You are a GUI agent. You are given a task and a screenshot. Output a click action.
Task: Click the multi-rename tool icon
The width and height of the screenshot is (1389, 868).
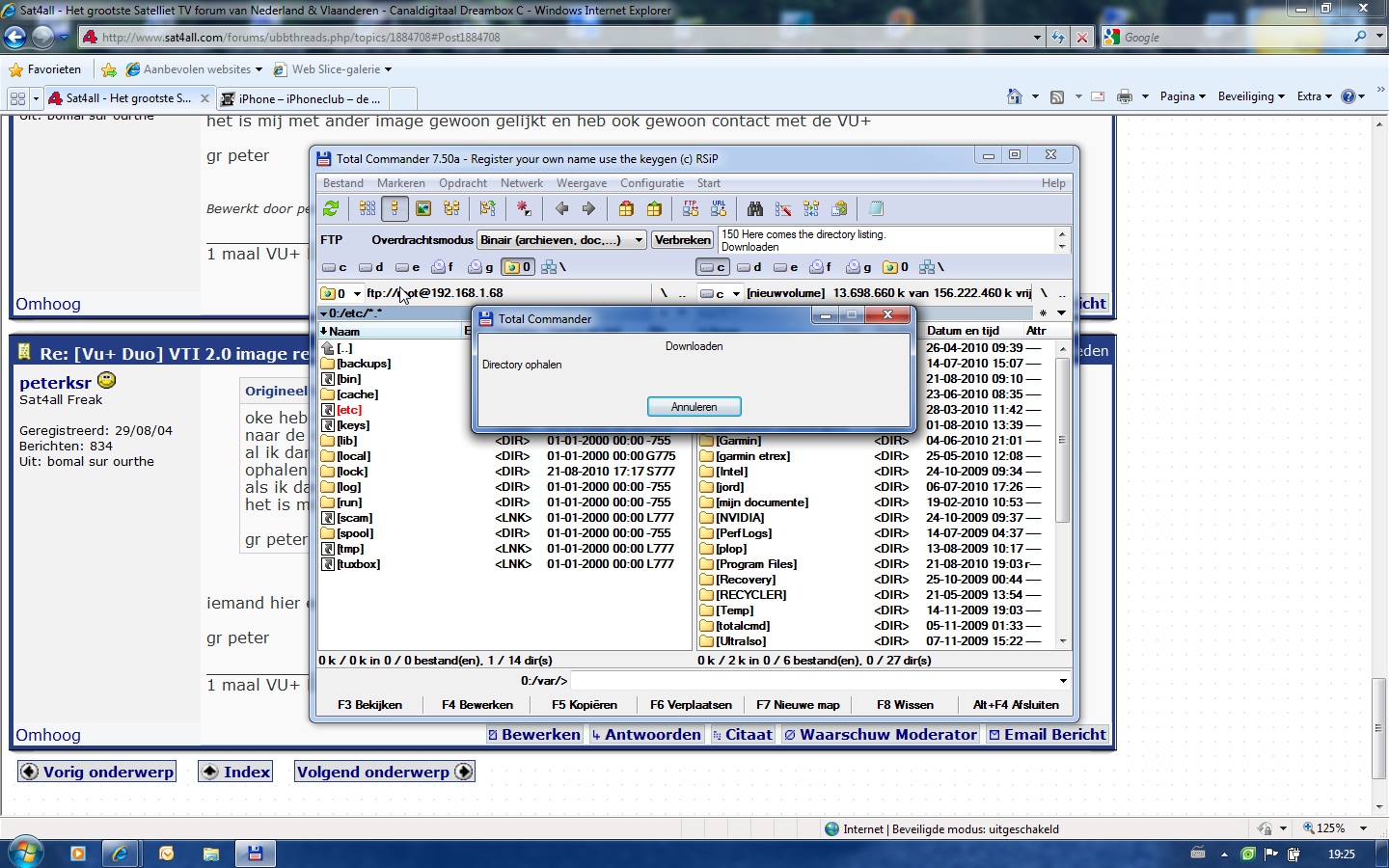[x=783, y=208]
